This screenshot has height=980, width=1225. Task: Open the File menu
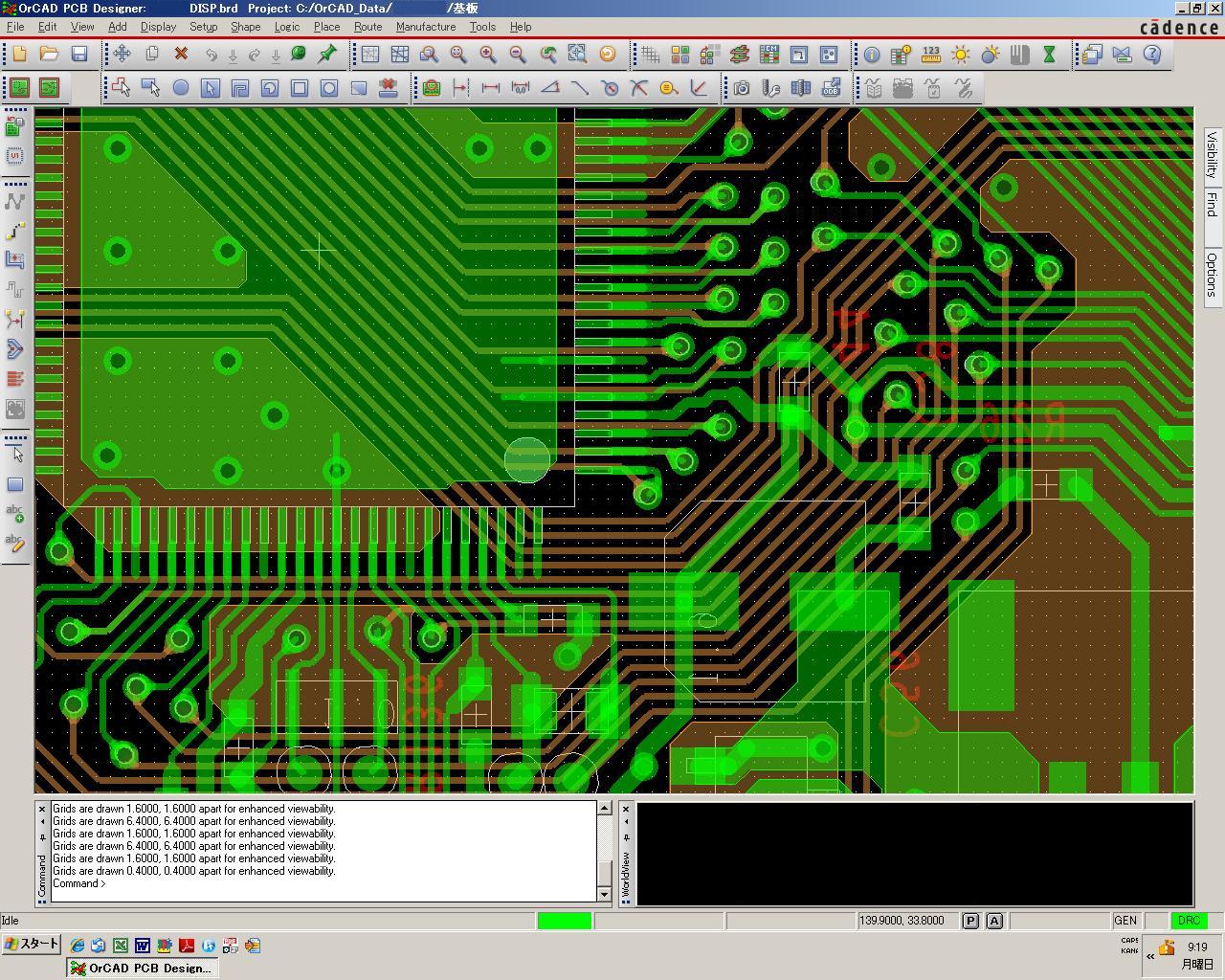click(x=15, y=27)
